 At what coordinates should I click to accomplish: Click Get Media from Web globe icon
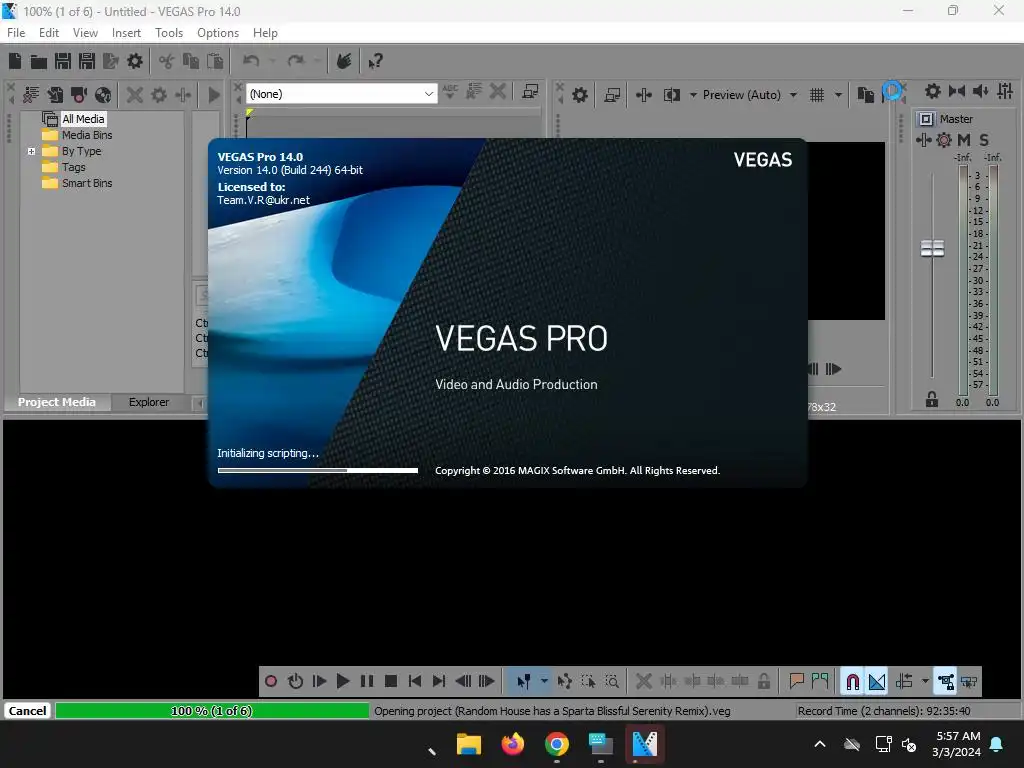click(103, 95)
